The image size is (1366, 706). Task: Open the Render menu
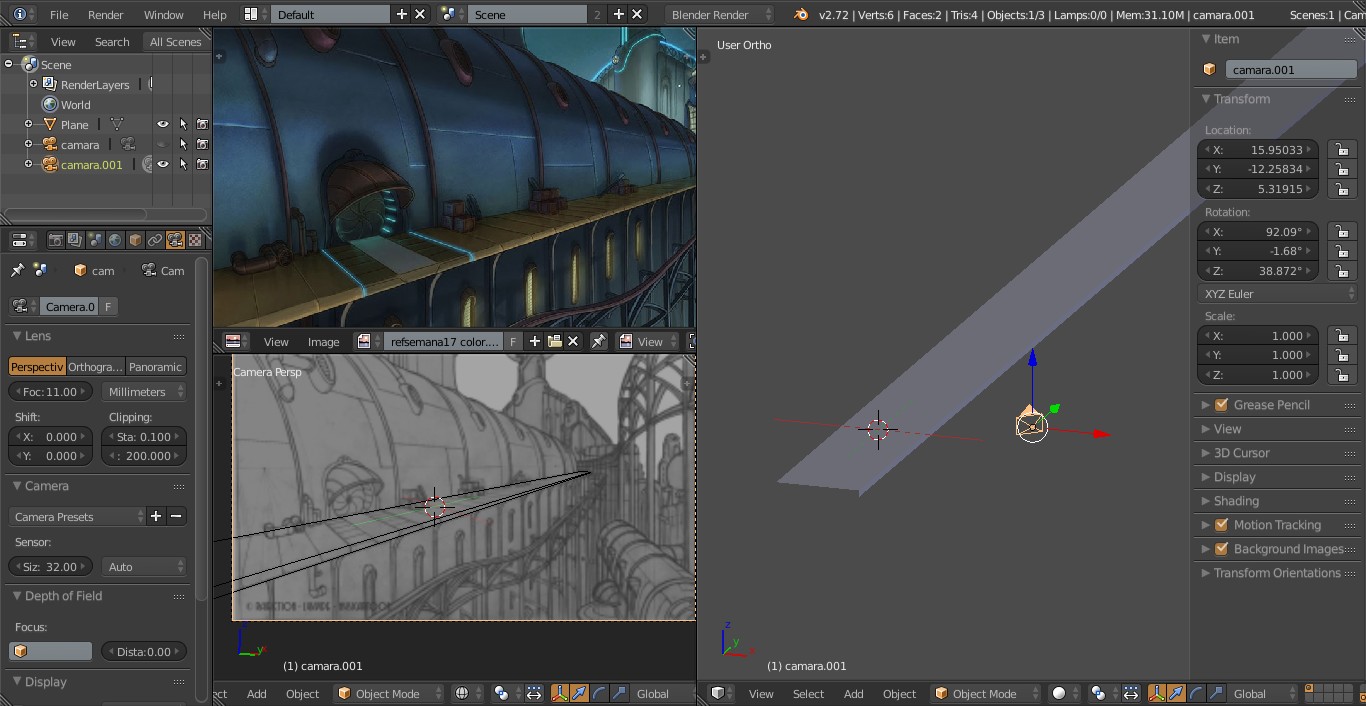(106, 14)
